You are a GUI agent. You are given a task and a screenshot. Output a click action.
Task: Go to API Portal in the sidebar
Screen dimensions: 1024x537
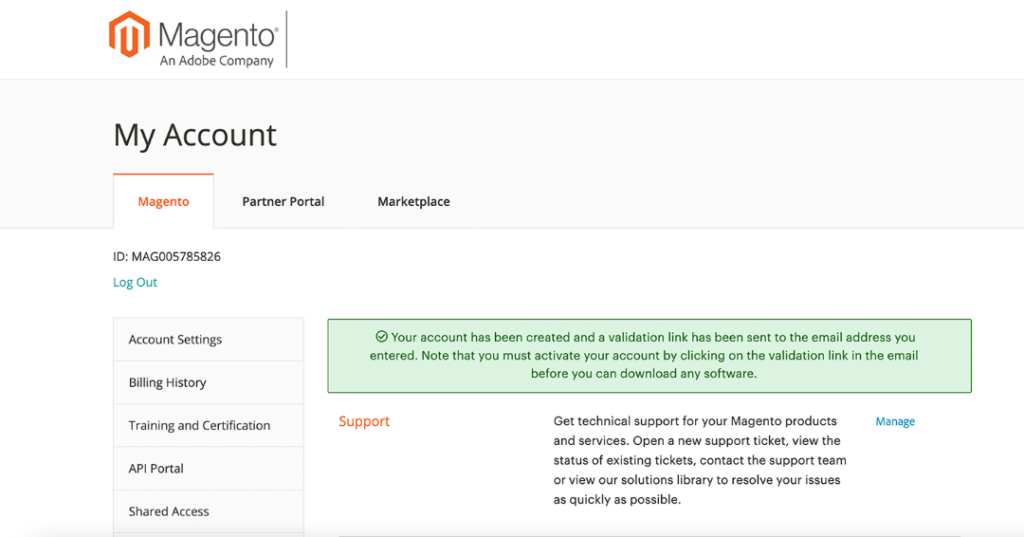tap(208, 468)
